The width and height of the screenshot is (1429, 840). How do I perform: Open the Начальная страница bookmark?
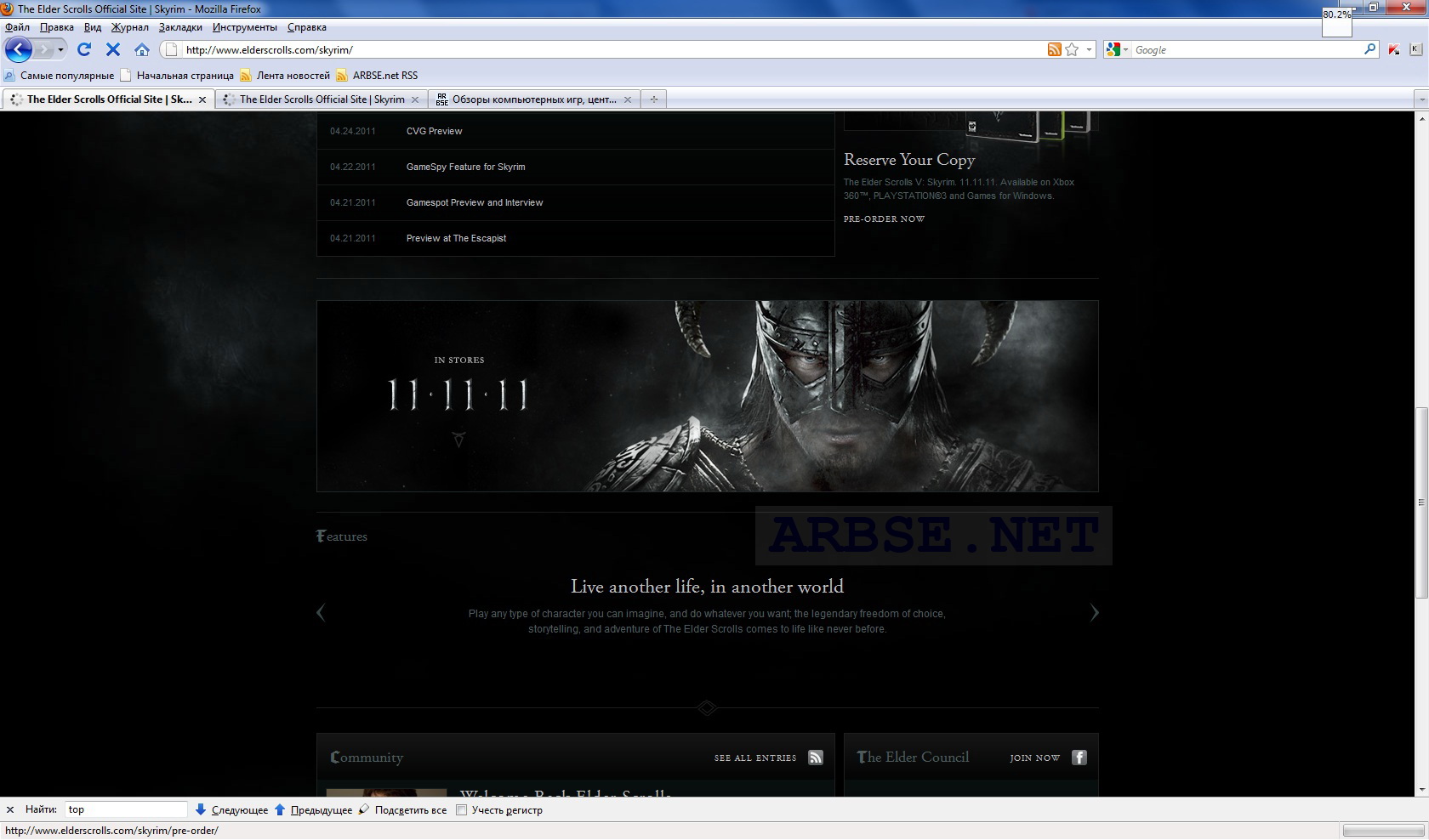[x=177, y=75]
